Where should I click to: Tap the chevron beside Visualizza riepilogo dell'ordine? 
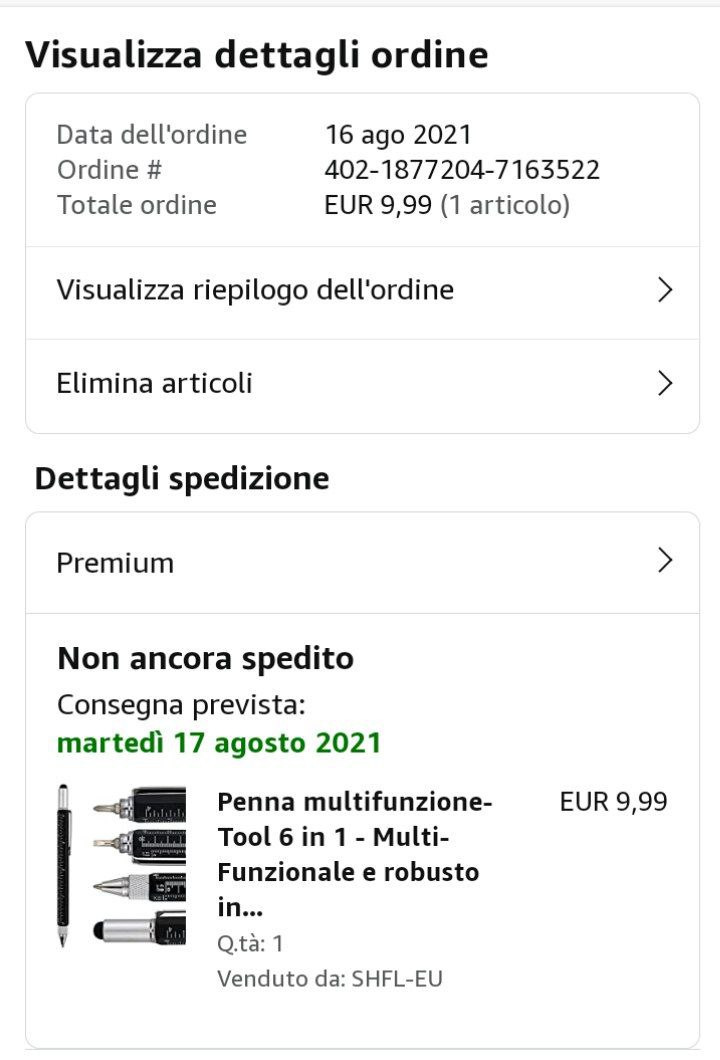point(665,290)
